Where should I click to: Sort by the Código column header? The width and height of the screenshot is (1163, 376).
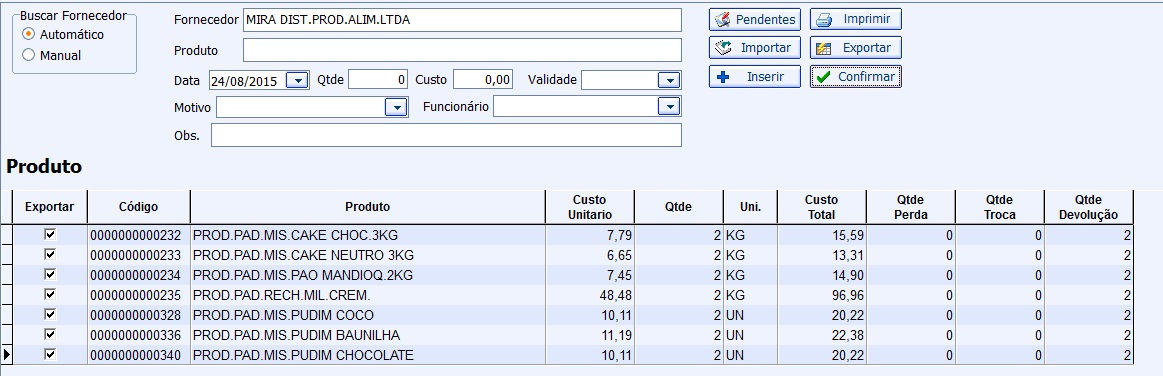click(139, 207)
